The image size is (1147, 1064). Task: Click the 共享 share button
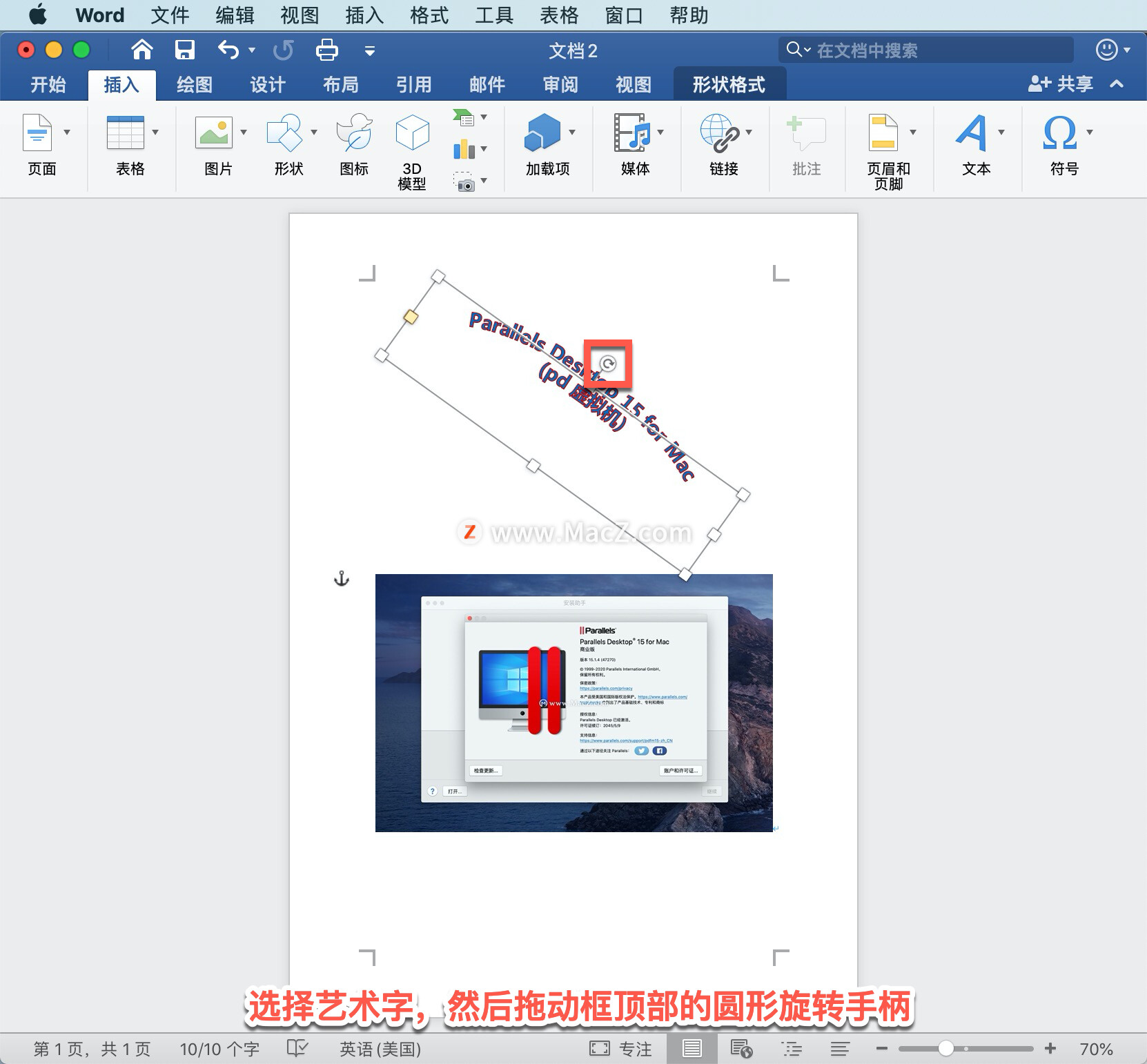point(1061,84)
